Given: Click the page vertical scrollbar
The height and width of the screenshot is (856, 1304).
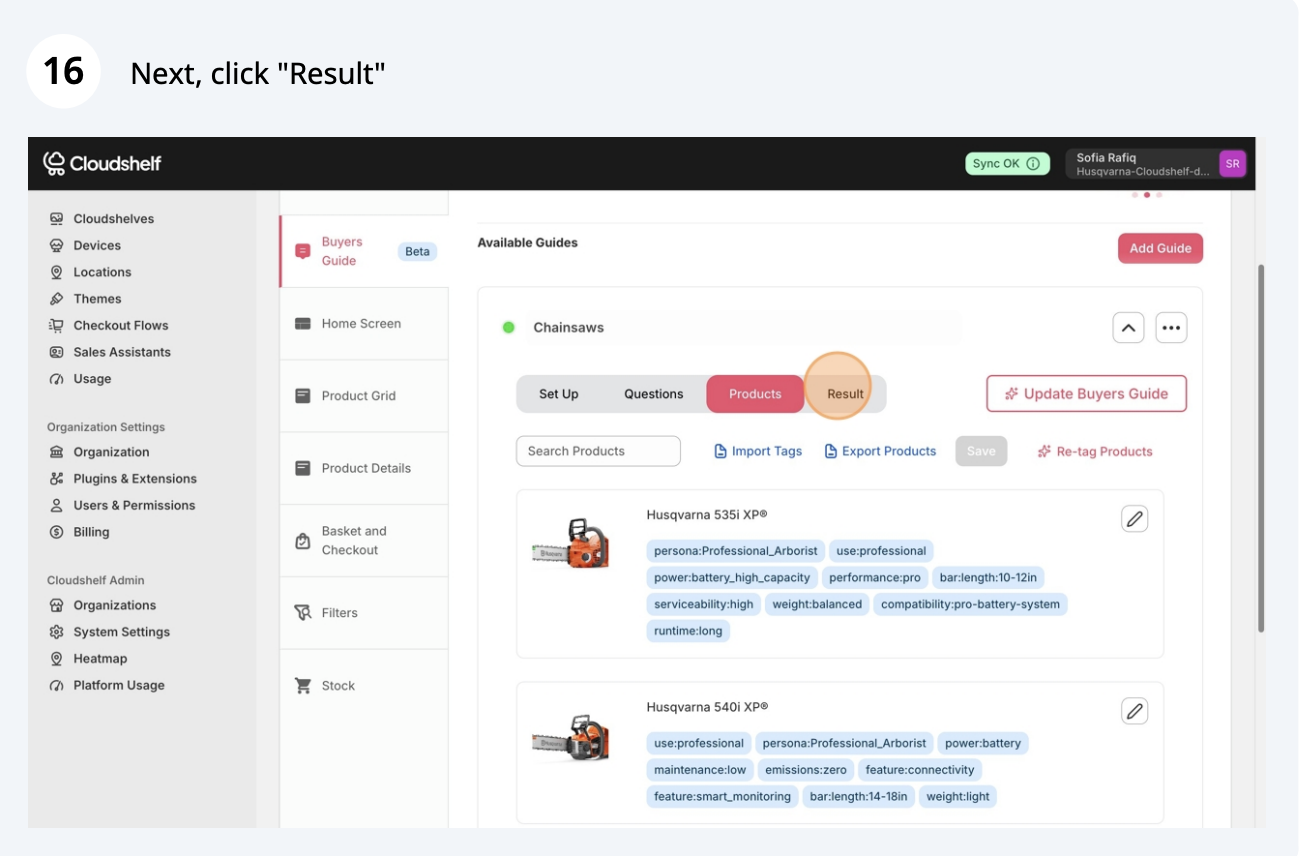Looking at the screenshot, I should click(x=1261, y=448).
